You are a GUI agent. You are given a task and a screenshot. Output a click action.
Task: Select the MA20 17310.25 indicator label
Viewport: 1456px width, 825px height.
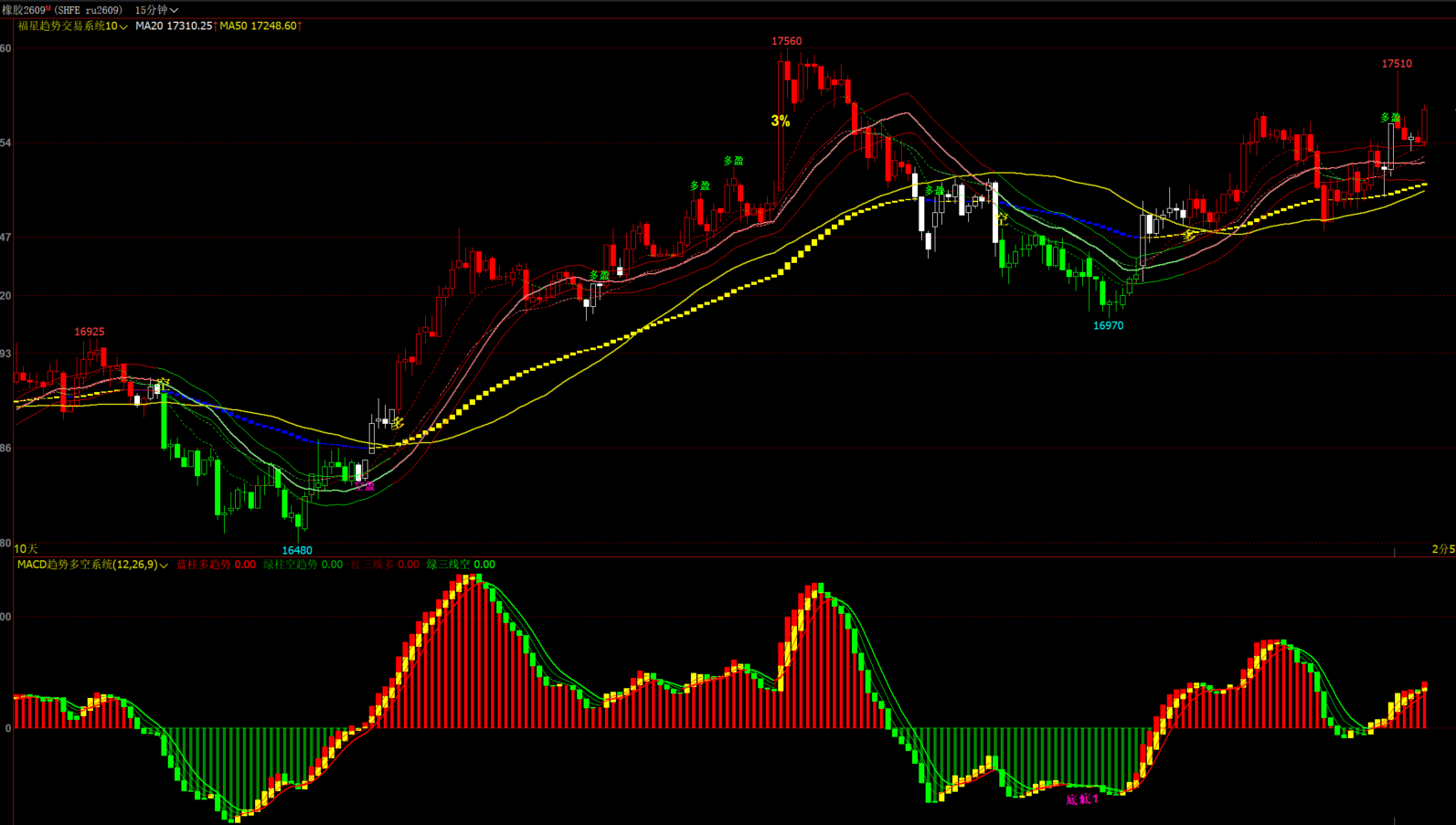pyautogui.click(x=174, y=26)
